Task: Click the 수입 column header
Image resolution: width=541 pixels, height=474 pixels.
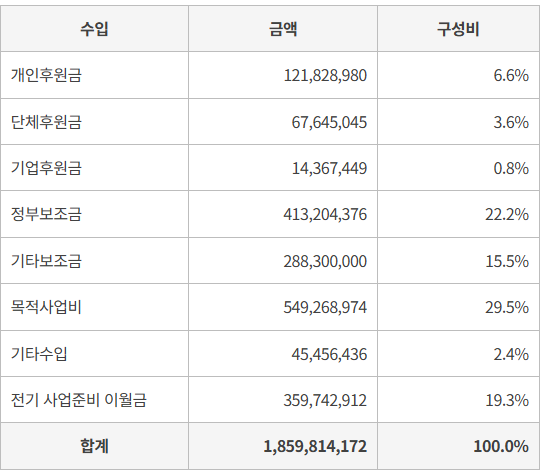Action: click(94, 29)
